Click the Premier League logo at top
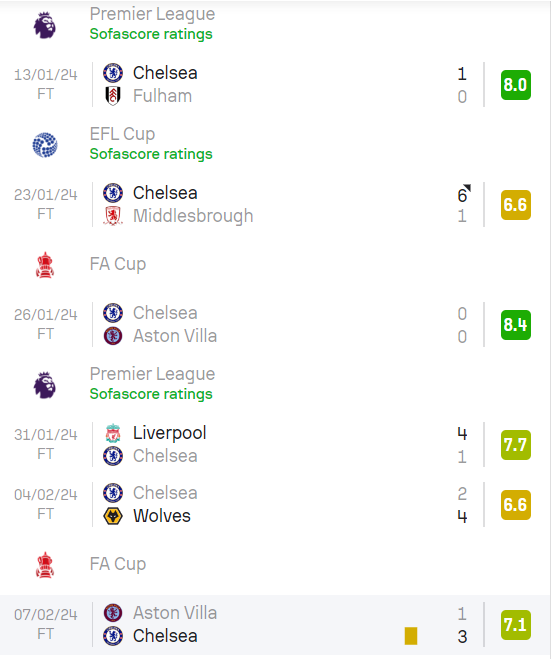The image size is (551, 659). [x=45, y=25]
